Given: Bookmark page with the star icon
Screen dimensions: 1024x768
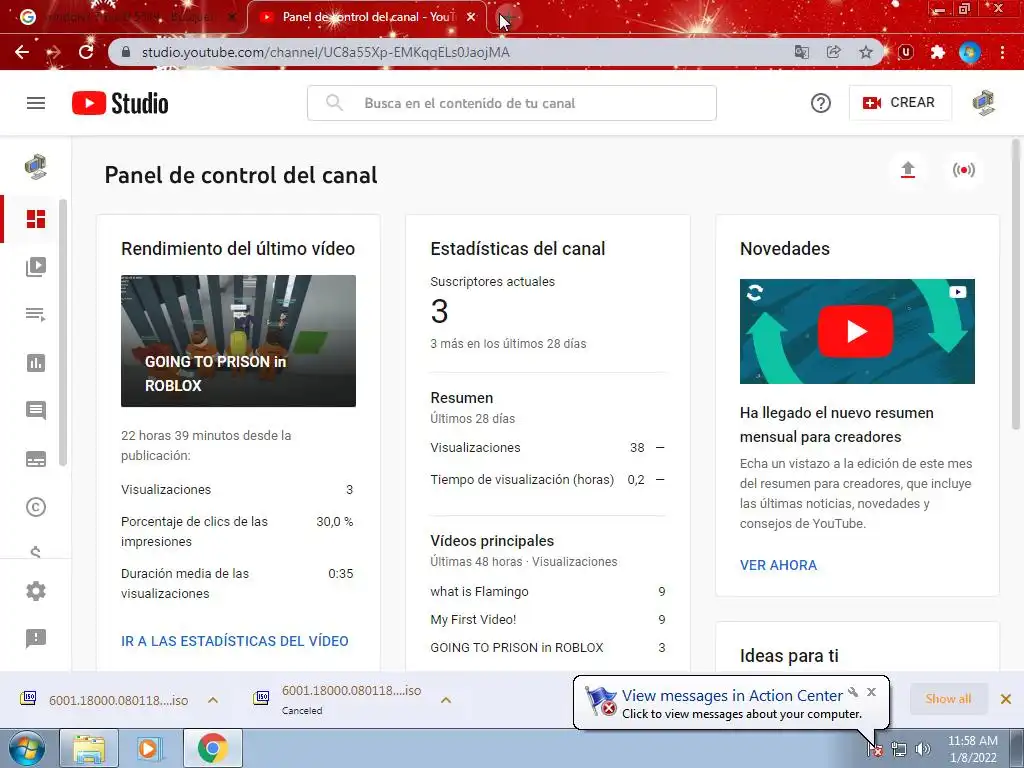Looking at the screenshot, I should coord(866,52).
